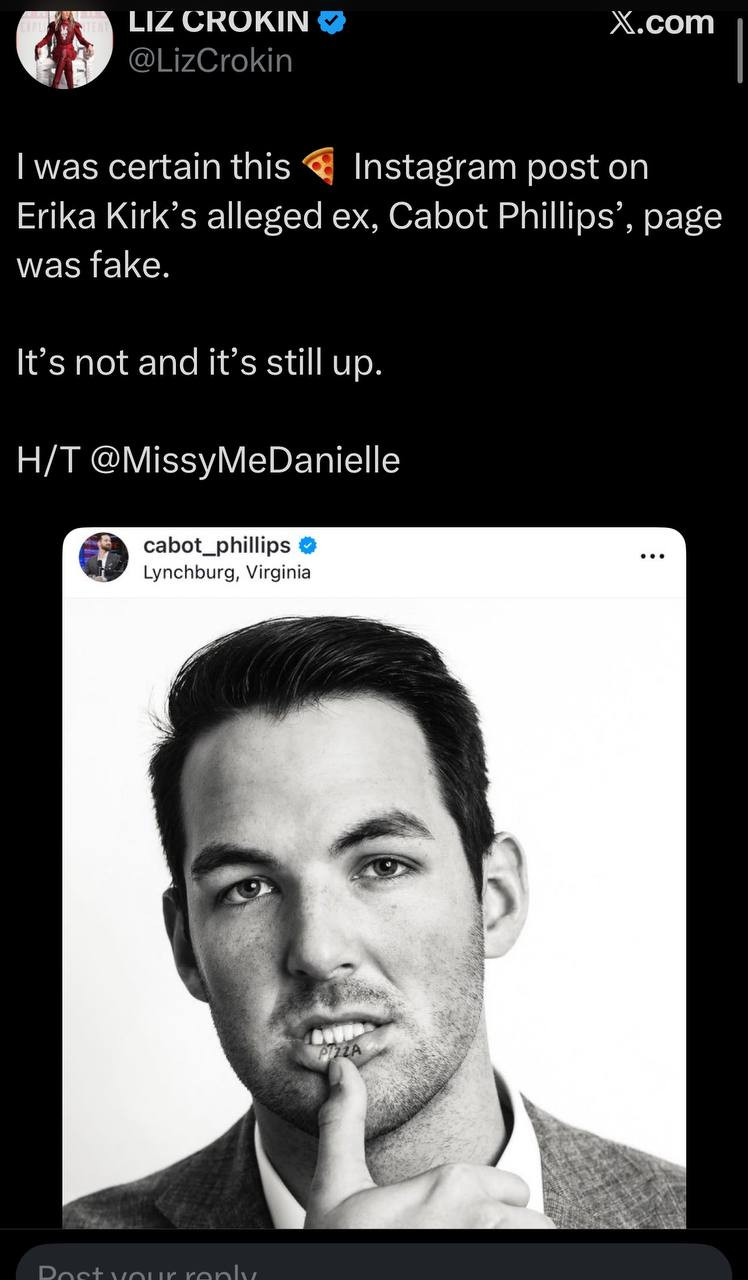Open the three-dot Instagram post options
748x1280 pixels.
pos(651,557)
